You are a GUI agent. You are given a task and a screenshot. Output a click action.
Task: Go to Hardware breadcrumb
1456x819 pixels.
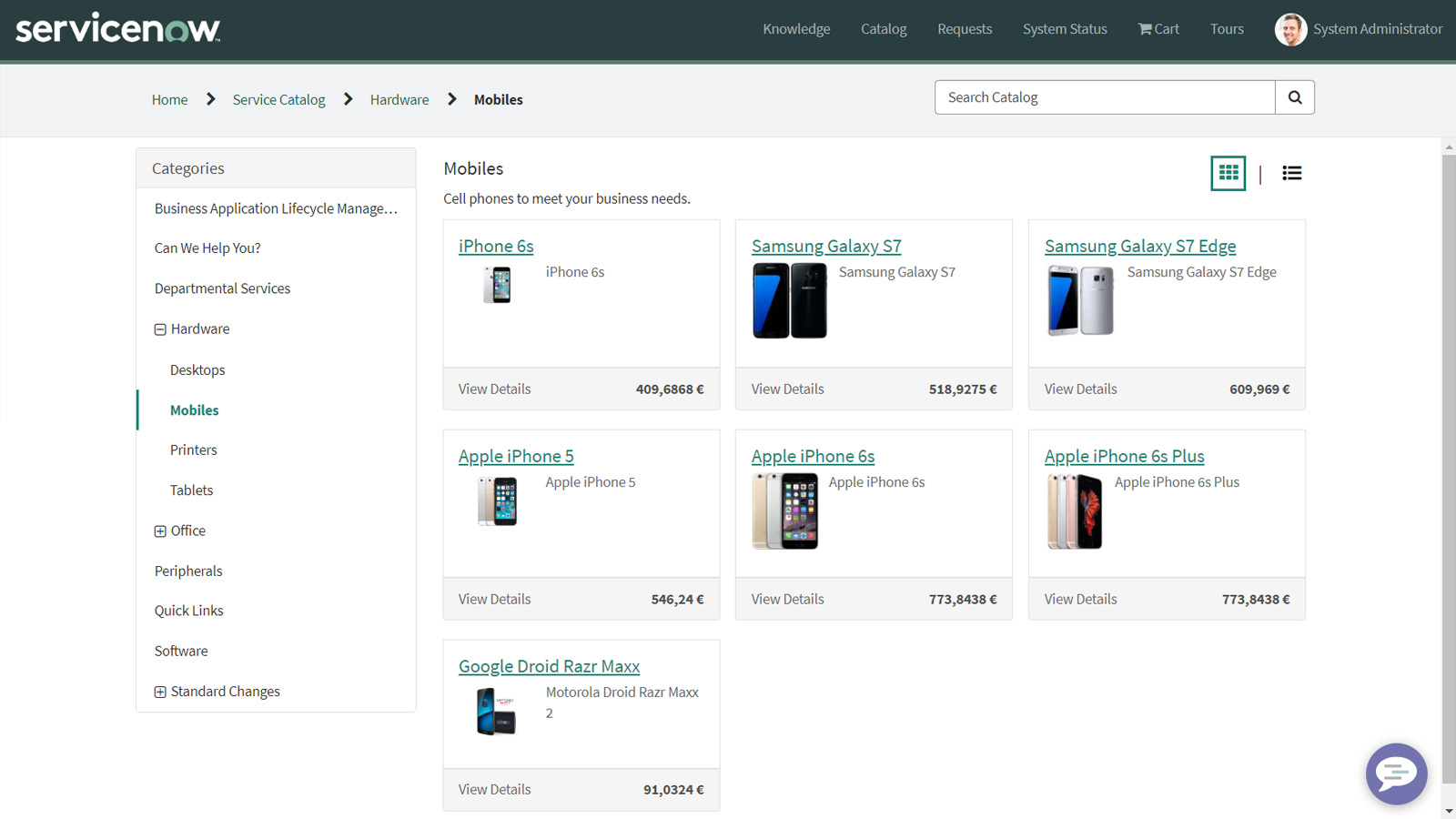point(399,100)
